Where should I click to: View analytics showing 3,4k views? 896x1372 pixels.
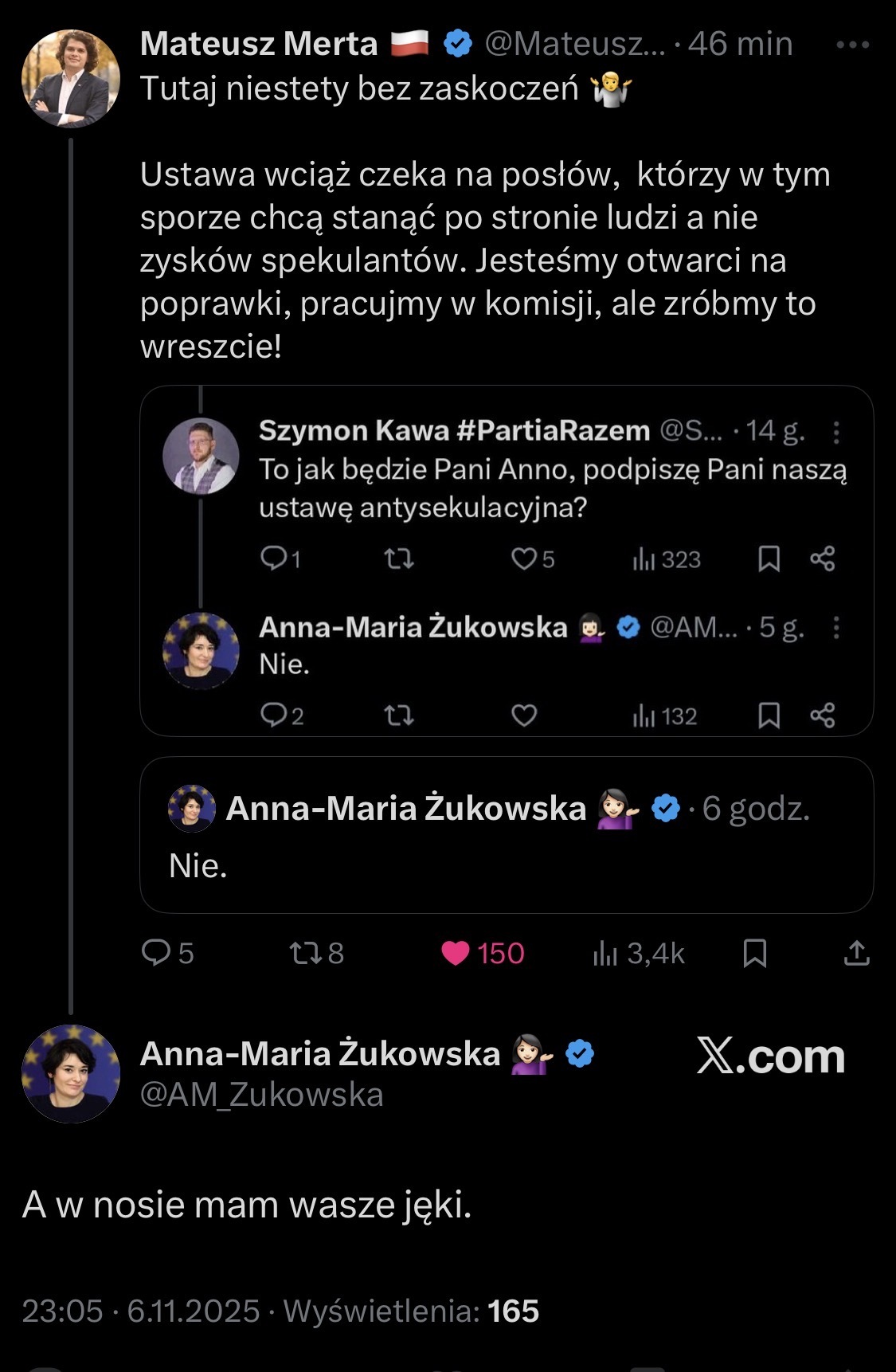[x=605, y=953]
